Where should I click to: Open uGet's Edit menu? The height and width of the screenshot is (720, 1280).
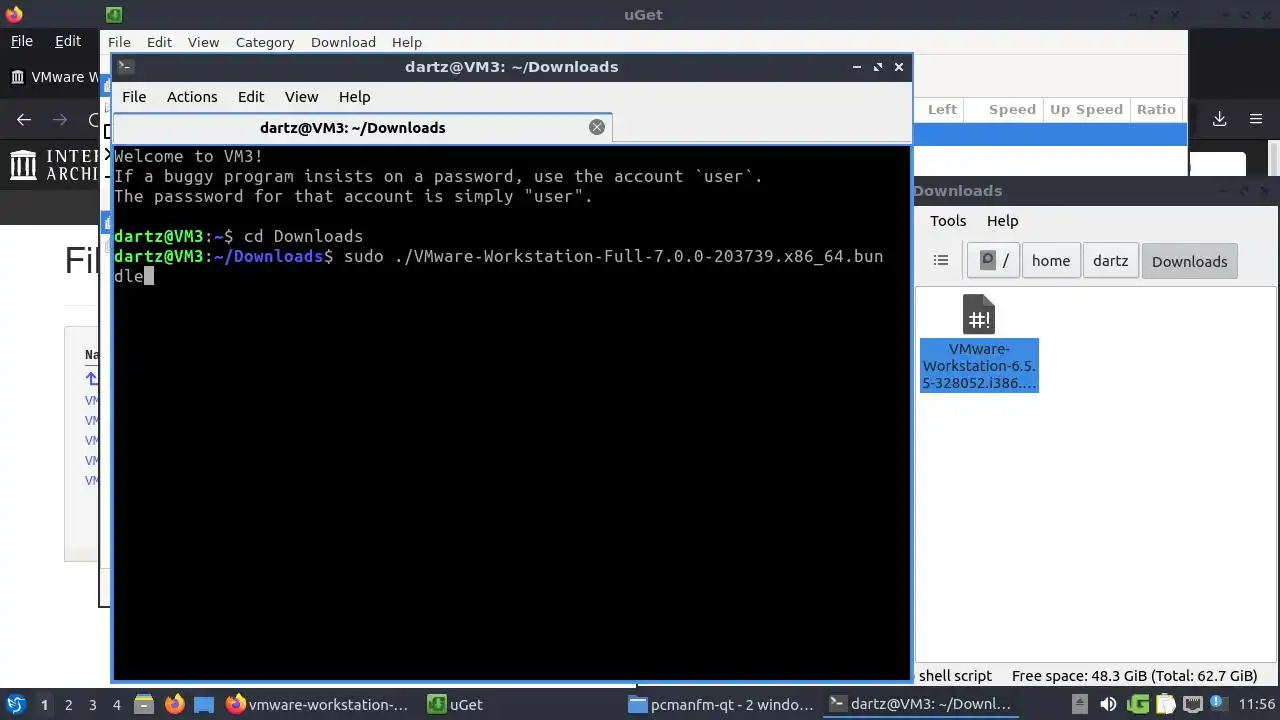pos(159,42)
